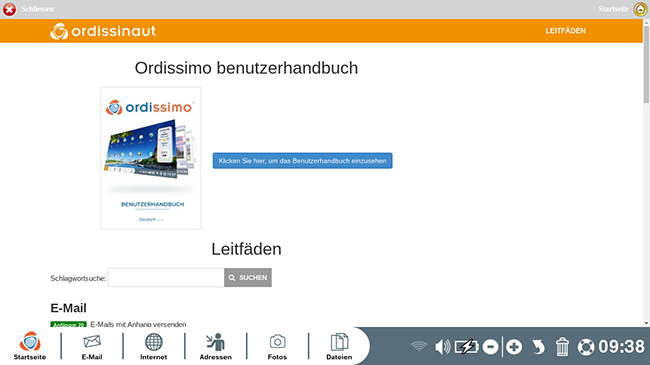Image resolution: width=650 pixels, height=365 pixels.
Task: Zoom in with the plus icon
Action: tap(514, 347)
